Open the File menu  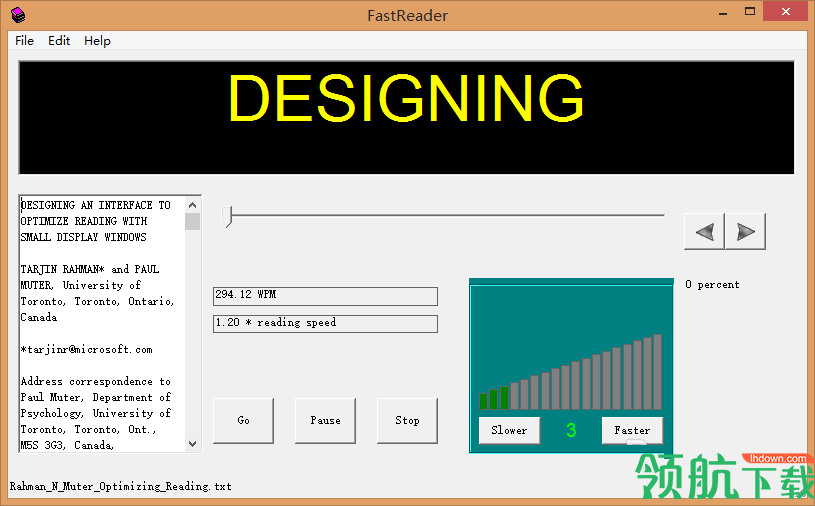click(x=24, y=41)
